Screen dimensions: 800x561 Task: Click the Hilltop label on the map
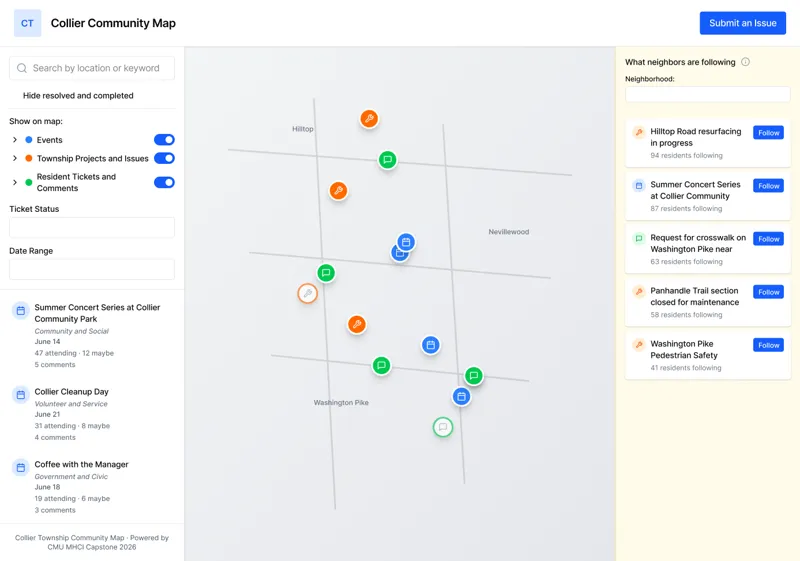point(303,129)
